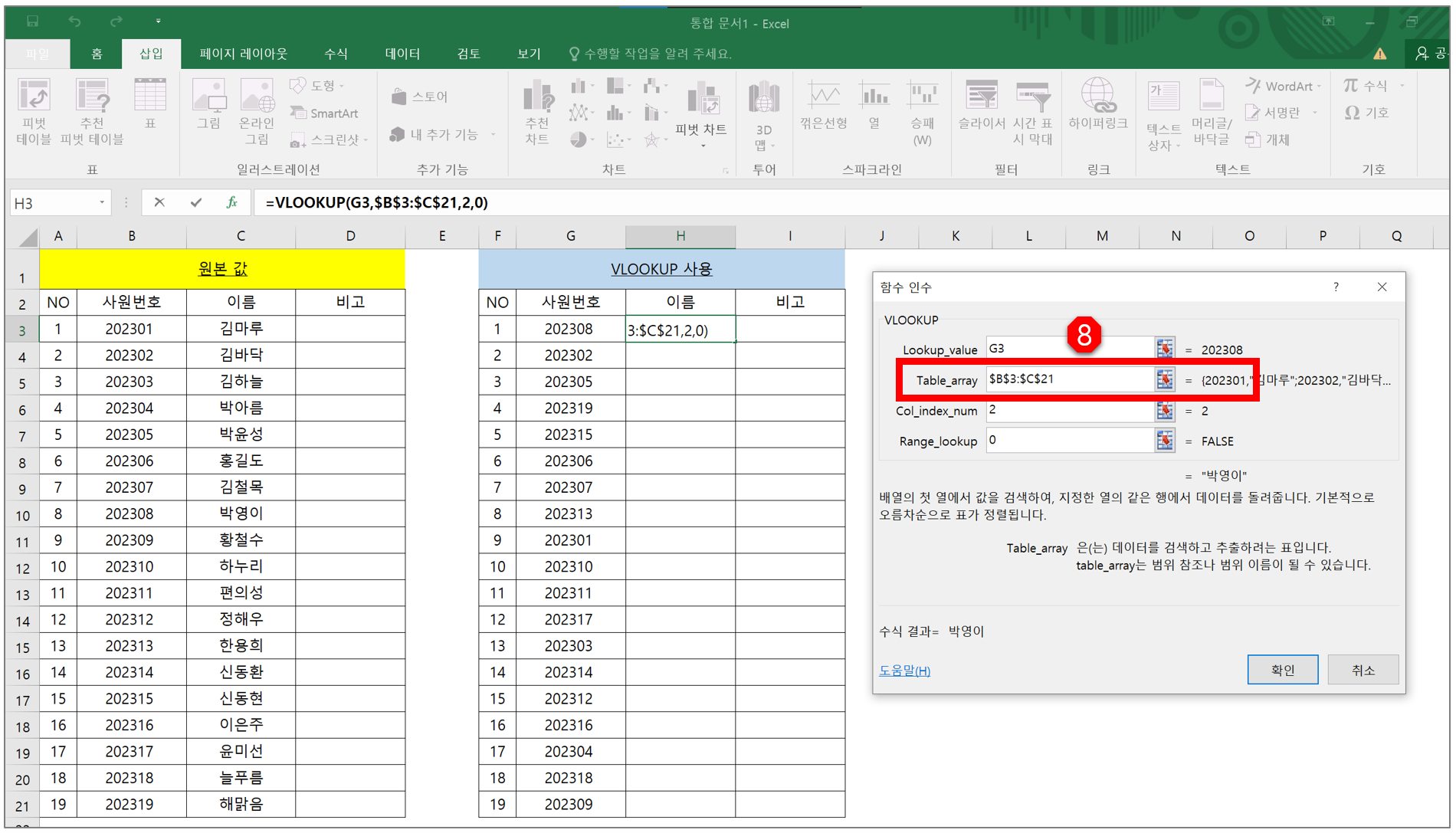Insert a Timeline filter (시간 표시 막대)
This screenshot has height=833, width=1456.
1032,112
